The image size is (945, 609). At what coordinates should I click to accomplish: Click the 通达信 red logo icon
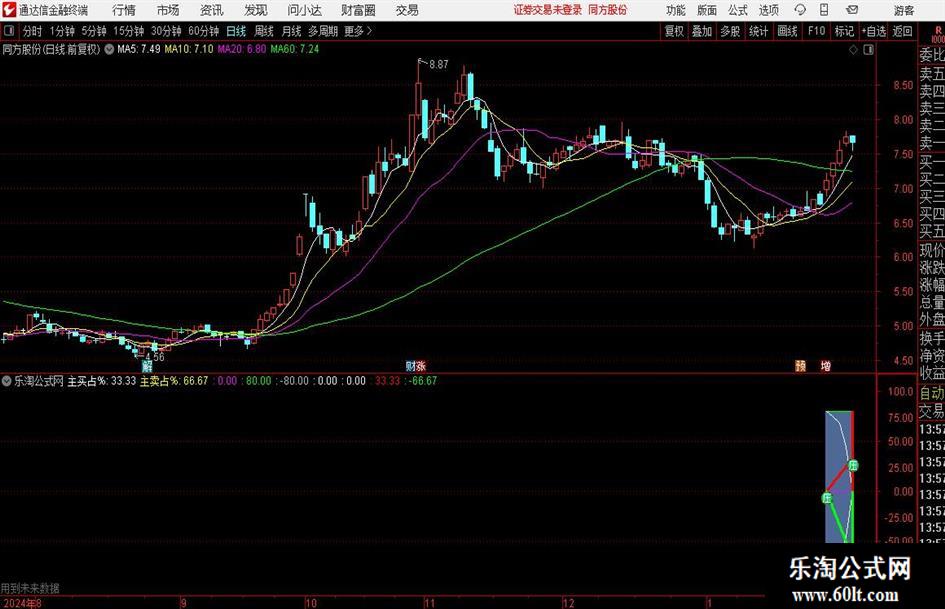[x=8, y=10]
